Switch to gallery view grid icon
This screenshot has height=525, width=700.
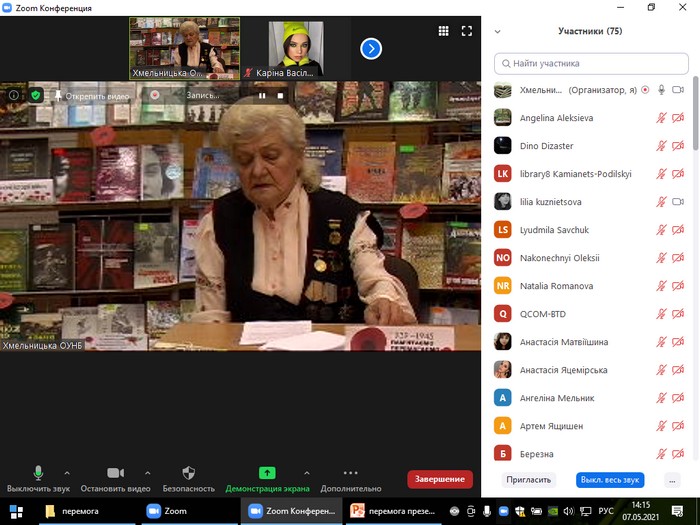pyautogui.click(x=443, y=31)
